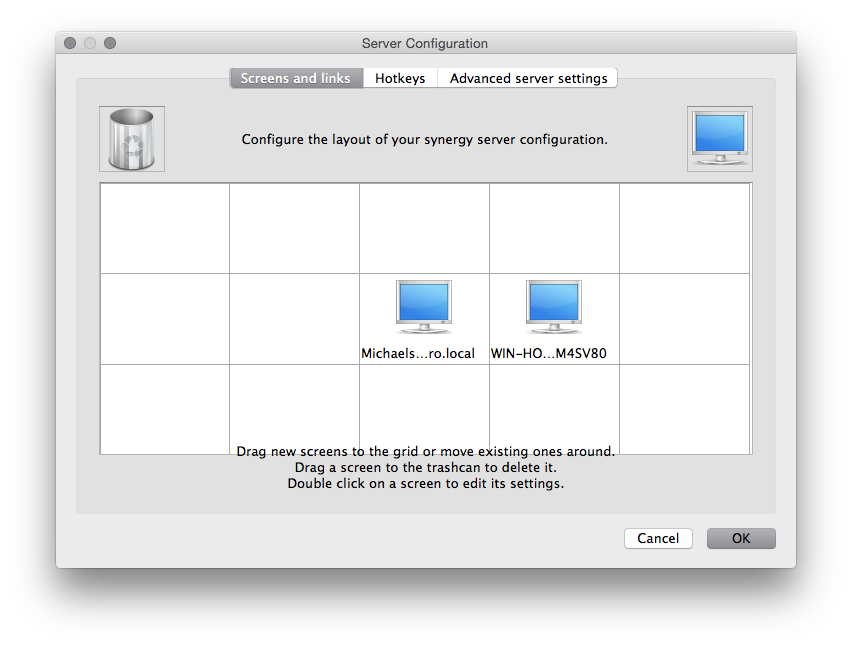Viewport: 852px width, 648px height.
Task: Confirm with the OK button
Action: coord(740,538)
